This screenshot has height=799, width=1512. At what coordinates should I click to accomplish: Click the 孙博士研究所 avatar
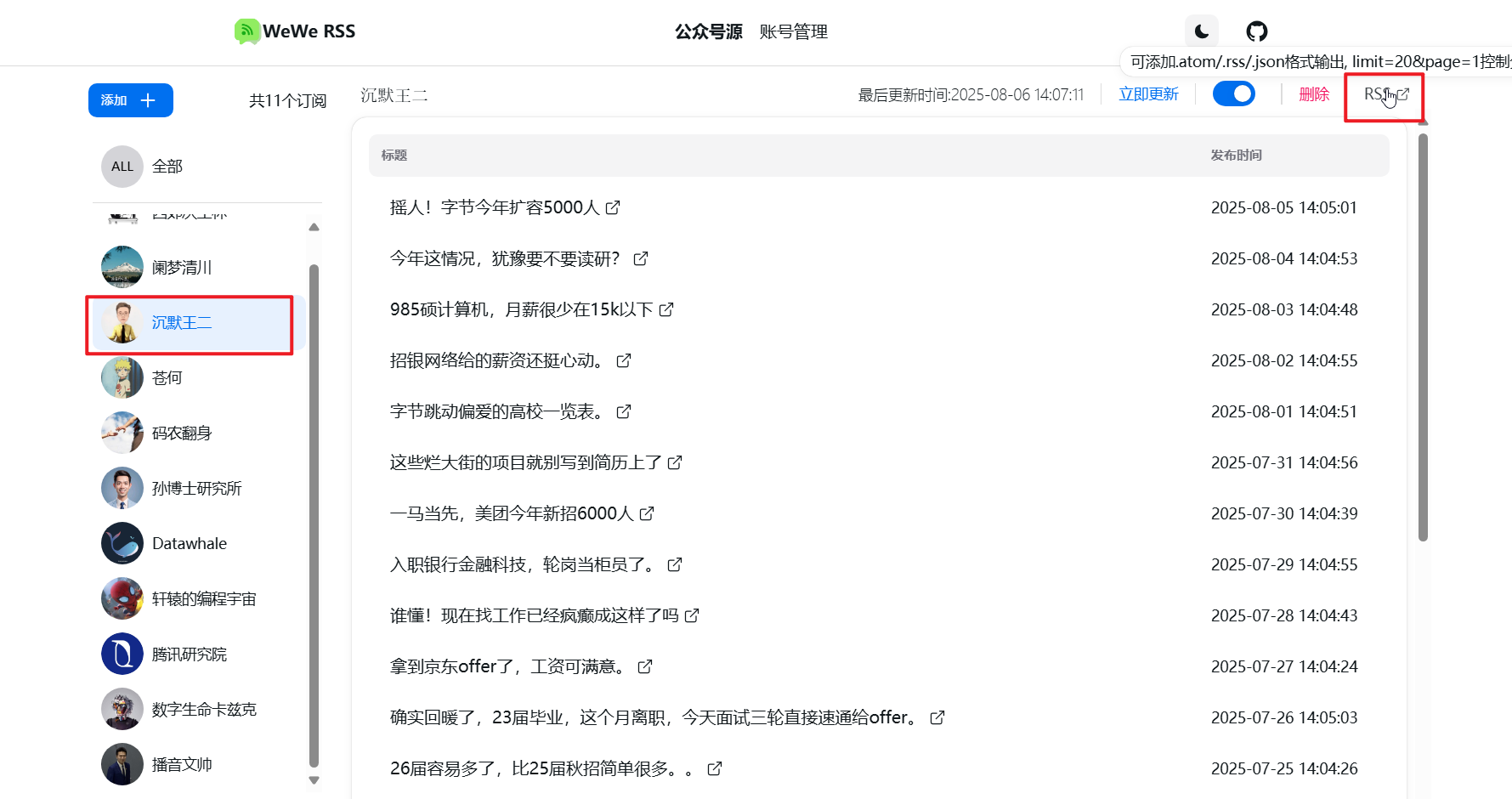pos(122,488)
